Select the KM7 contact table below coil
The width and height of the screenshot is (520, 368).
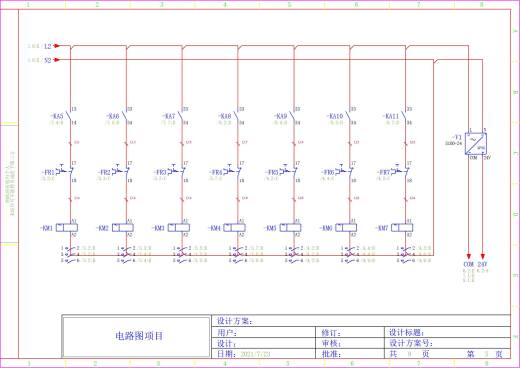coord(413,254)
